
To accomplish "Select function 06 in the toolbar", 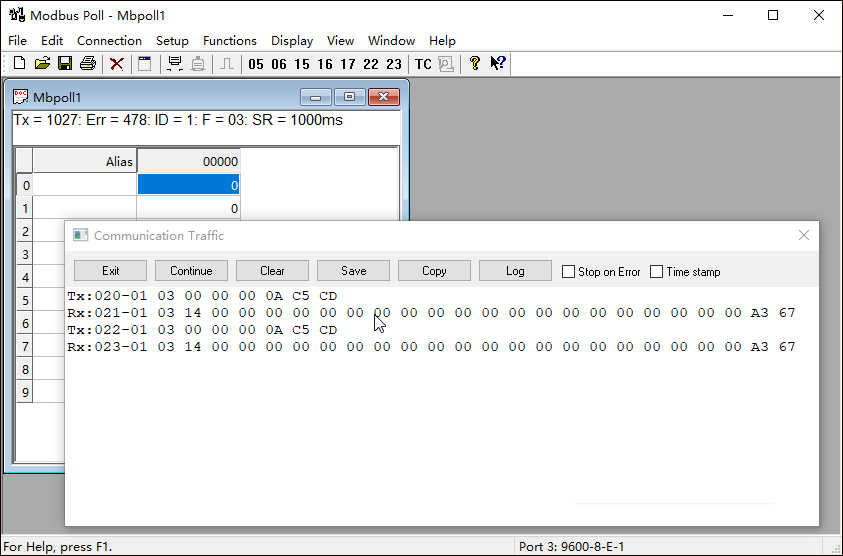I will click(279, 64).
